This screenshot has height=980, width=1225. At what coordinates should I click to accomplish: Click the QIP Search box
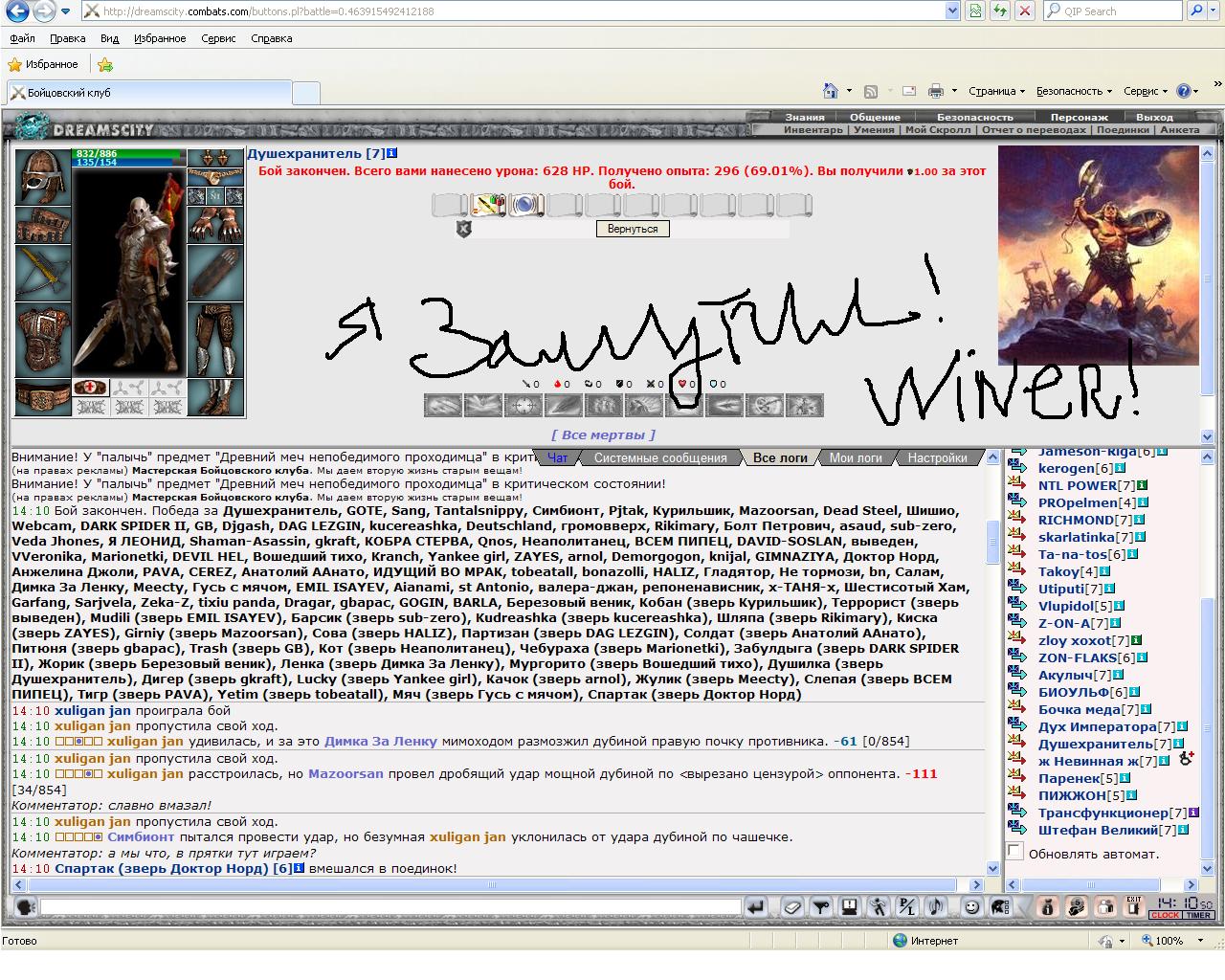click(x=1112, y=11)
